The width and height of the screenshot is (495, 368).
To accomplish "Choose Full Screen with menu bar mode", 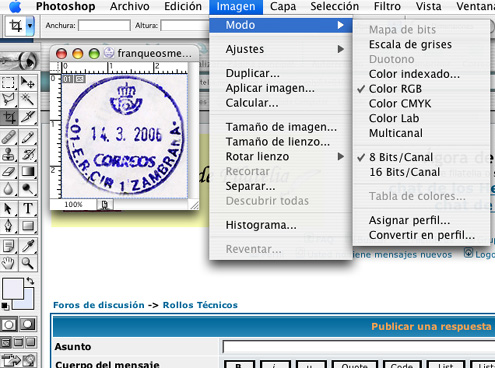I will [x=18, y=342].
